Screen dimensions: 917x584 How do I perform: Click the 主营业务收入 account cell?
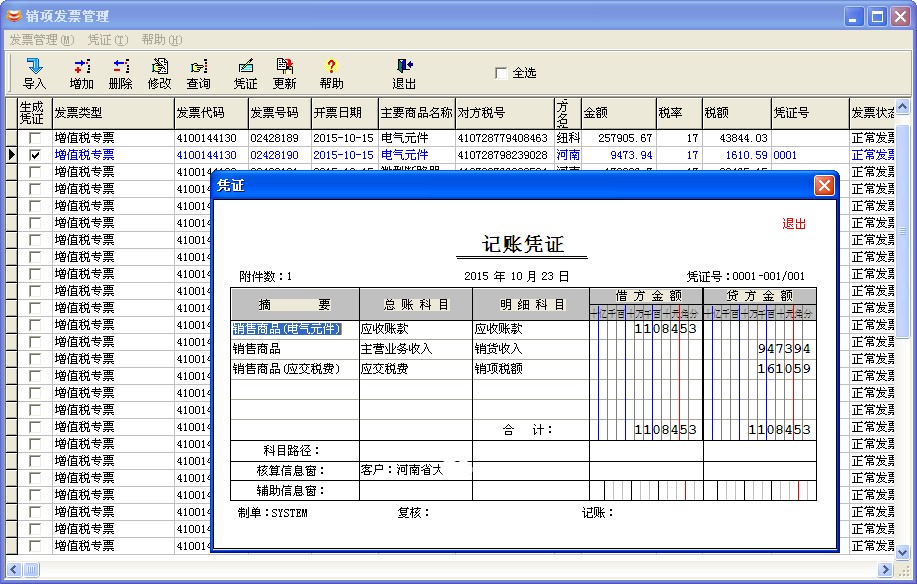click(x=415, y=349)
